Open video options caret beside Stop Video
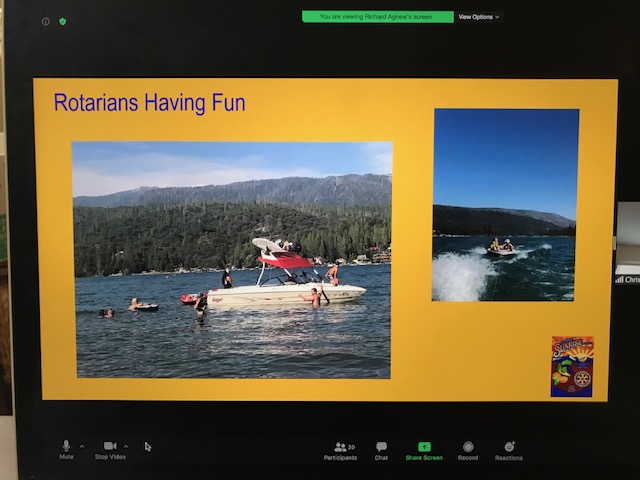Viewport: 640px width, 480px height. pyautogui.click(x=125, y=446)
